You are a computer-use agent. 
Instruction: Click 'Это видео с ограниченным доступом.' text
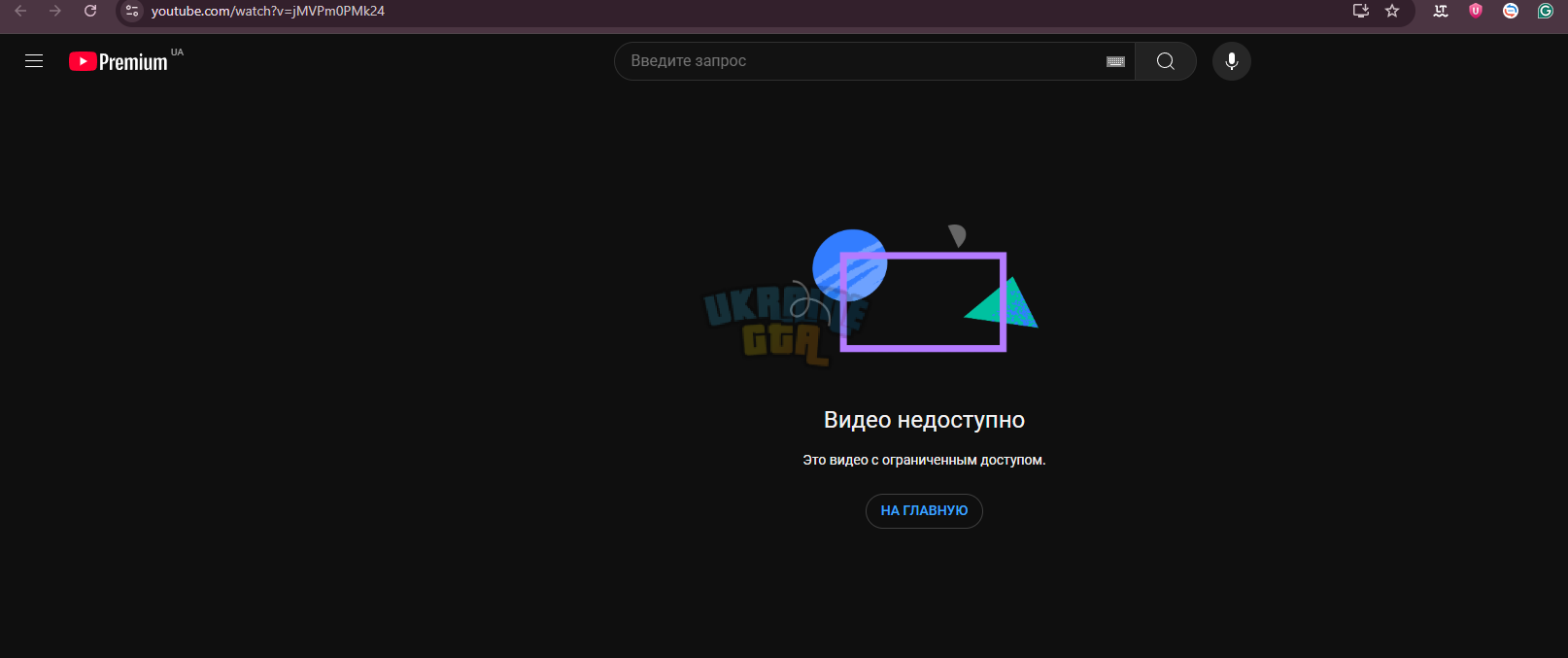click(924, 460)
